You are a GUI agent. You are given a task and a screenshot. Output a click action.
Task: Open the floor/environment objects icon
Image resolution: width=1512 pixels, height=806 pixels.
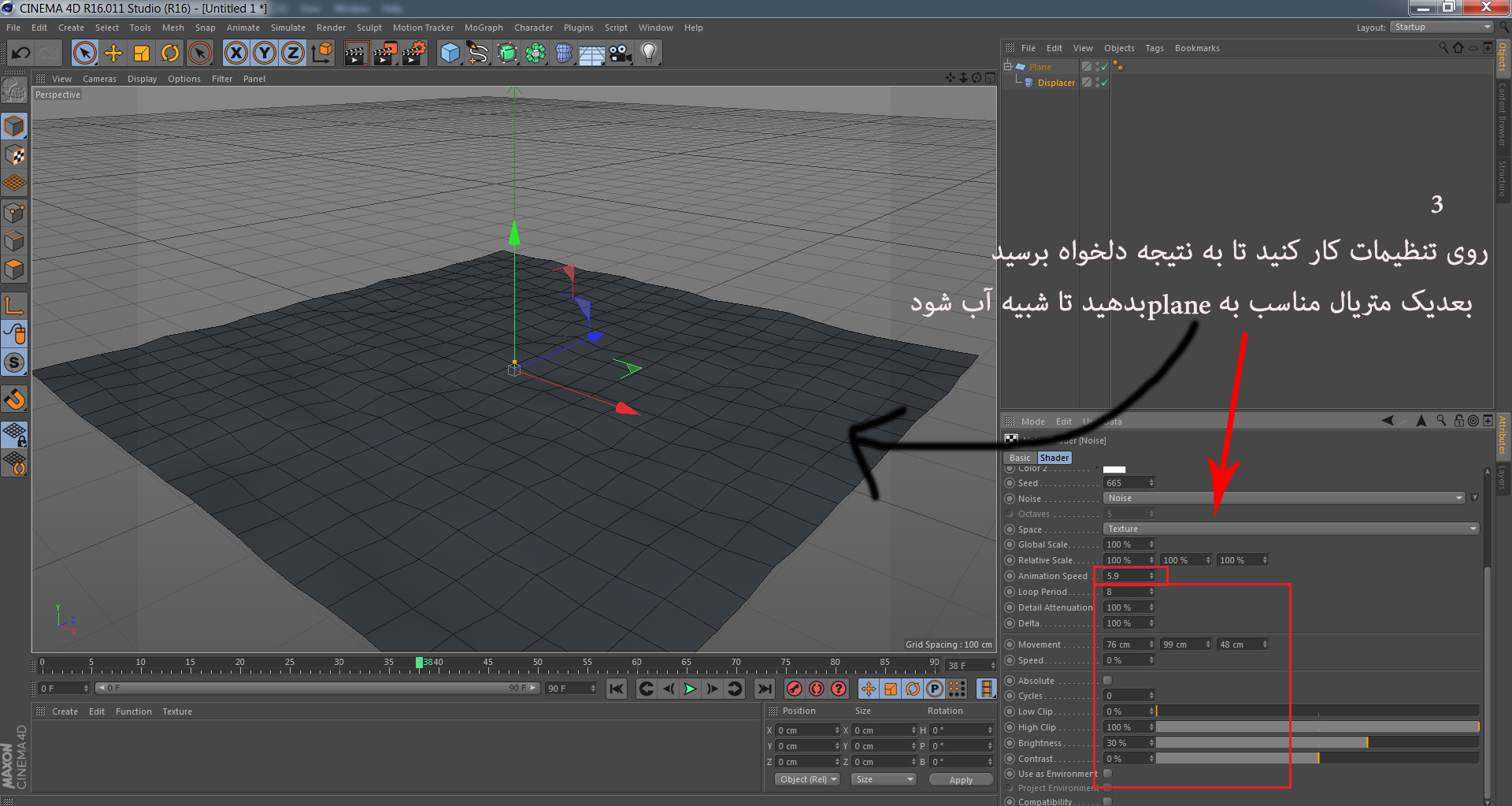point(592,54)
